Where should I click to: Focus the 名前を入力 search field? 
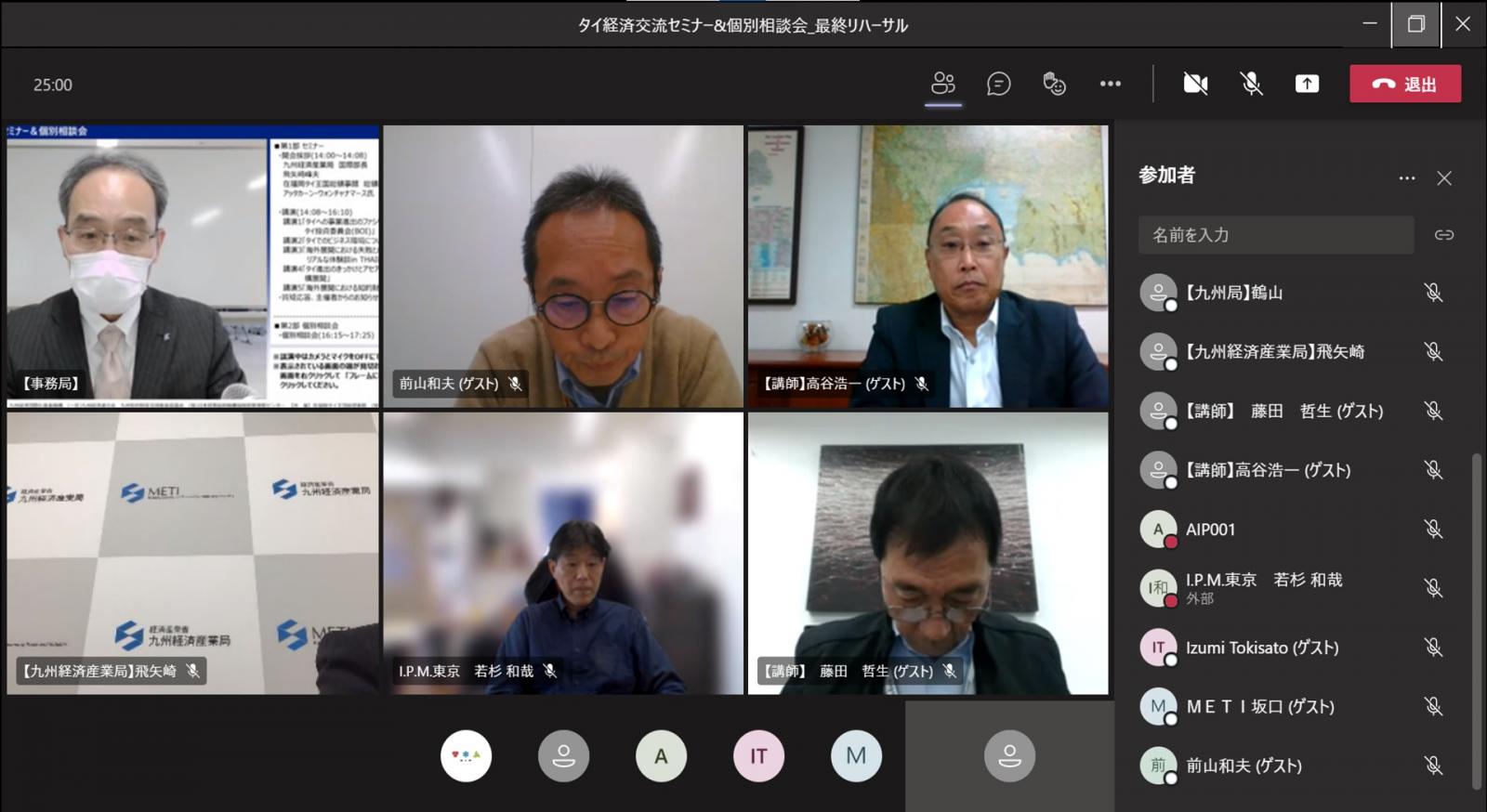(x=1276, y=235)
